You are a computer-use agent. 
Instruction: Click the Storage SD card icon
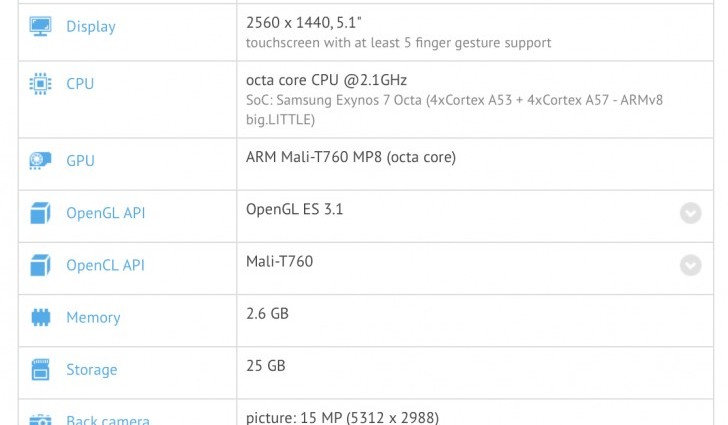pyautogui.click(x=41, y=370)
